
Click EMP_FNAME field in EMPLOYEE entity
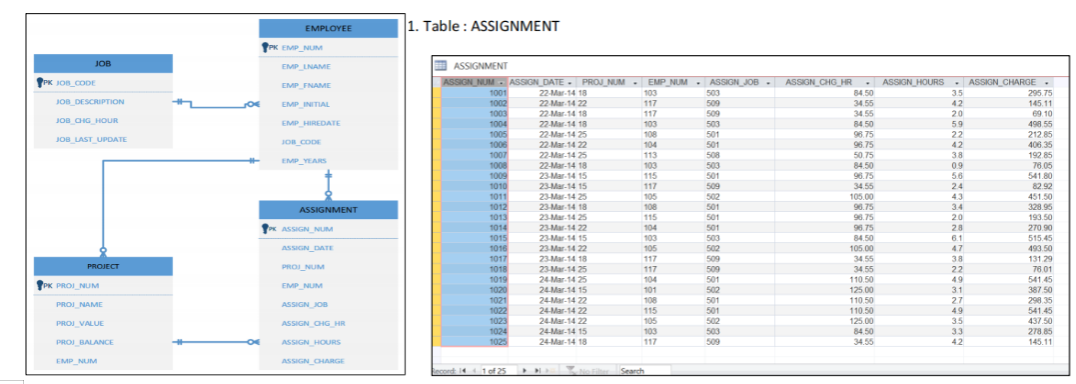coord(305,86)
